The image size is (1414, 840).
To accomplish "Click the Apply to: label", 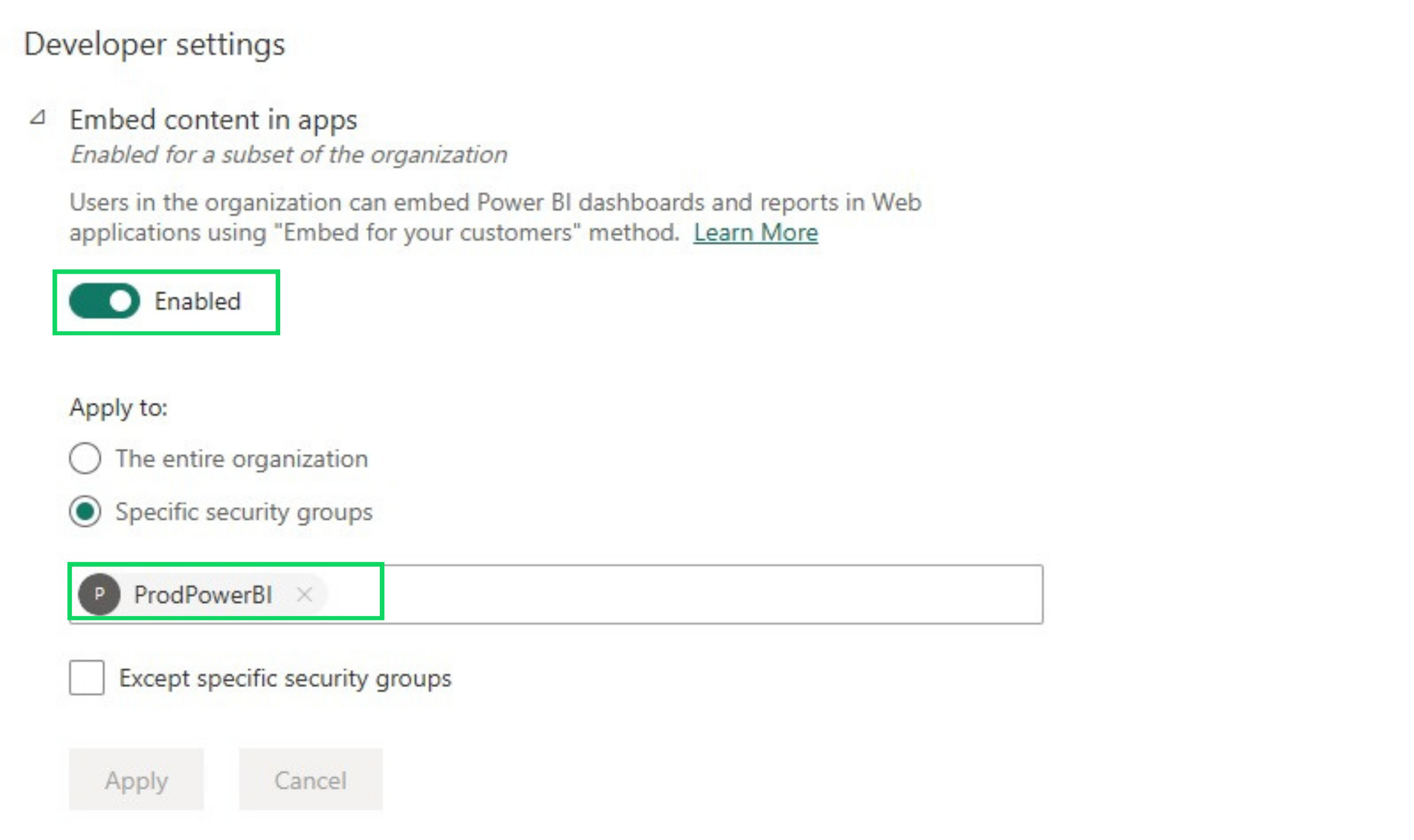I will (x=118, y=408).
